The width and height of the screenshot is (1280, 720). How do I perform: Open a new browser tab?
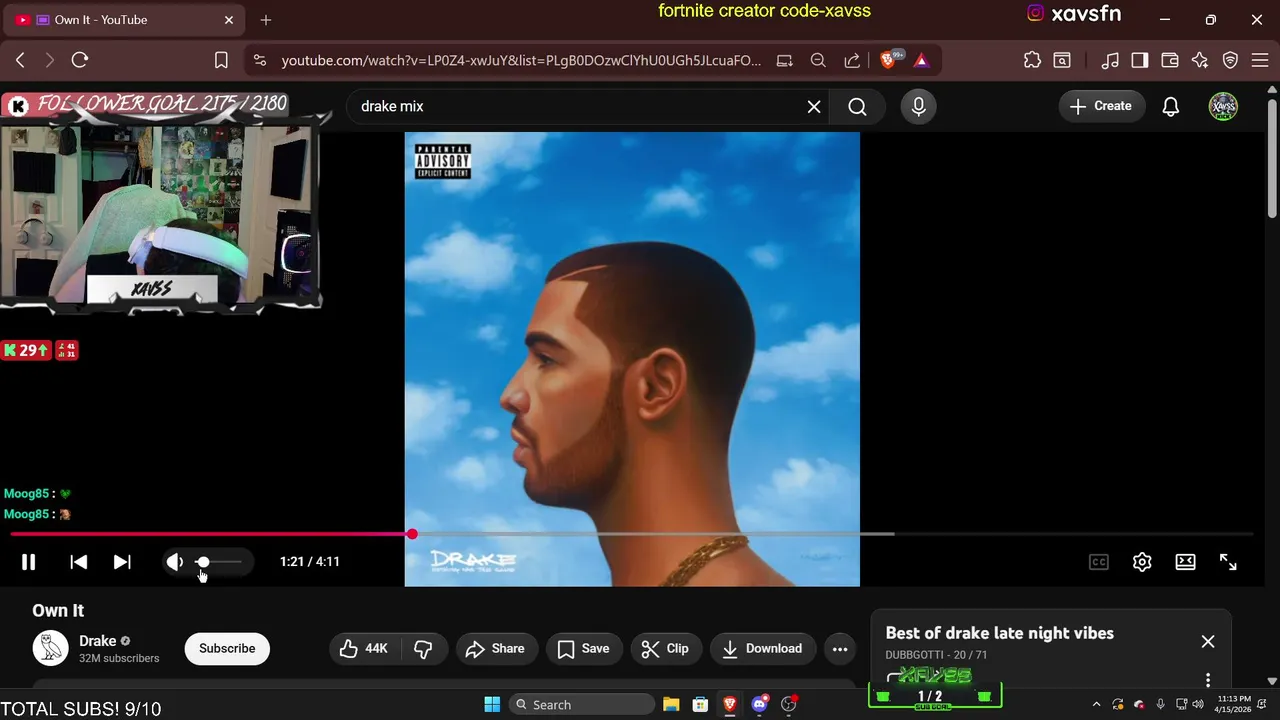[x=266, y=20]
